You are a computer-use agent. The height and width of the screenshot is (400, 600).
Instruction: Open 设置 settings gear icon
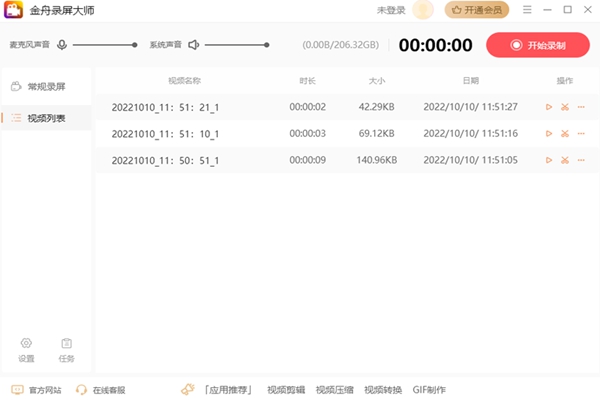click(x=26, y=348)
